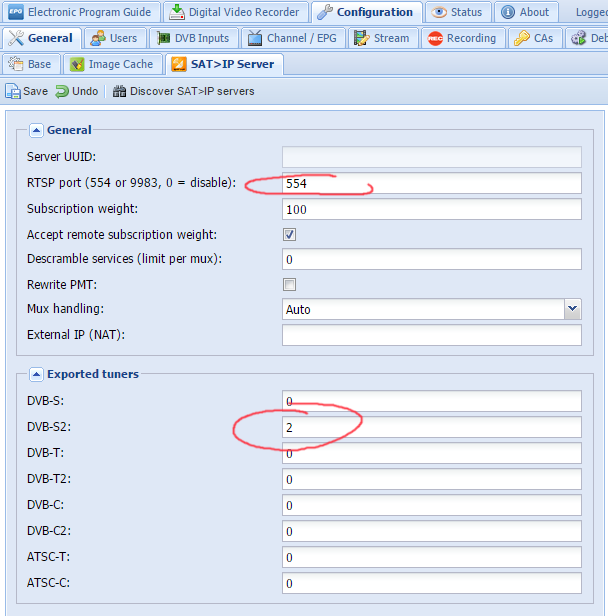Click the External IP (NAT) field
Screen dimensions: 608x616
(431, 335)
